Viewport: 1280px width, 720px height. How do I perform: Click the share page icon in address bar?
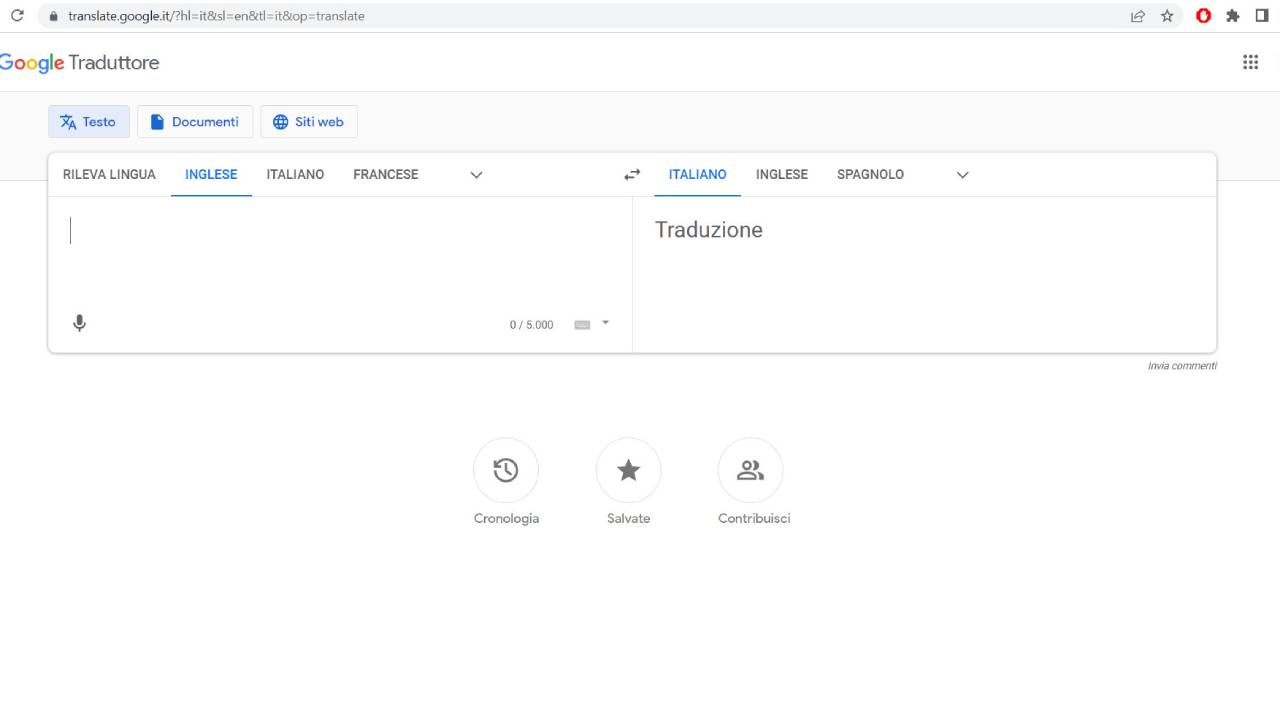coord(1138,16)
